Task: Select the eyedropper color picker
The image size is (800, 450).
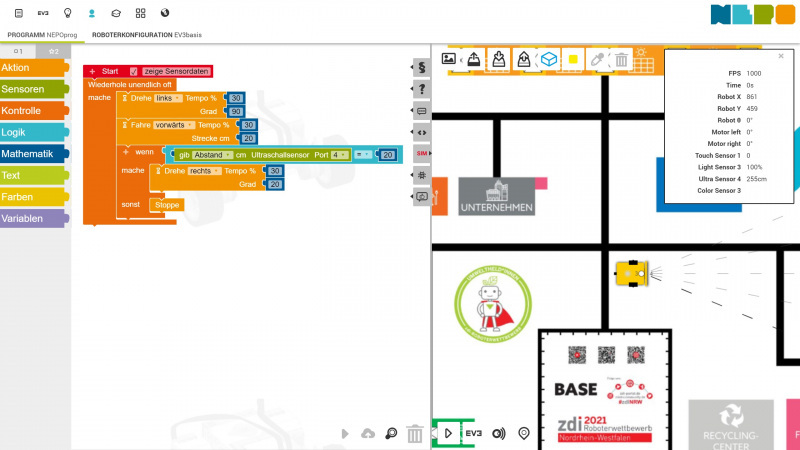Action: click(x=597, y=59)
